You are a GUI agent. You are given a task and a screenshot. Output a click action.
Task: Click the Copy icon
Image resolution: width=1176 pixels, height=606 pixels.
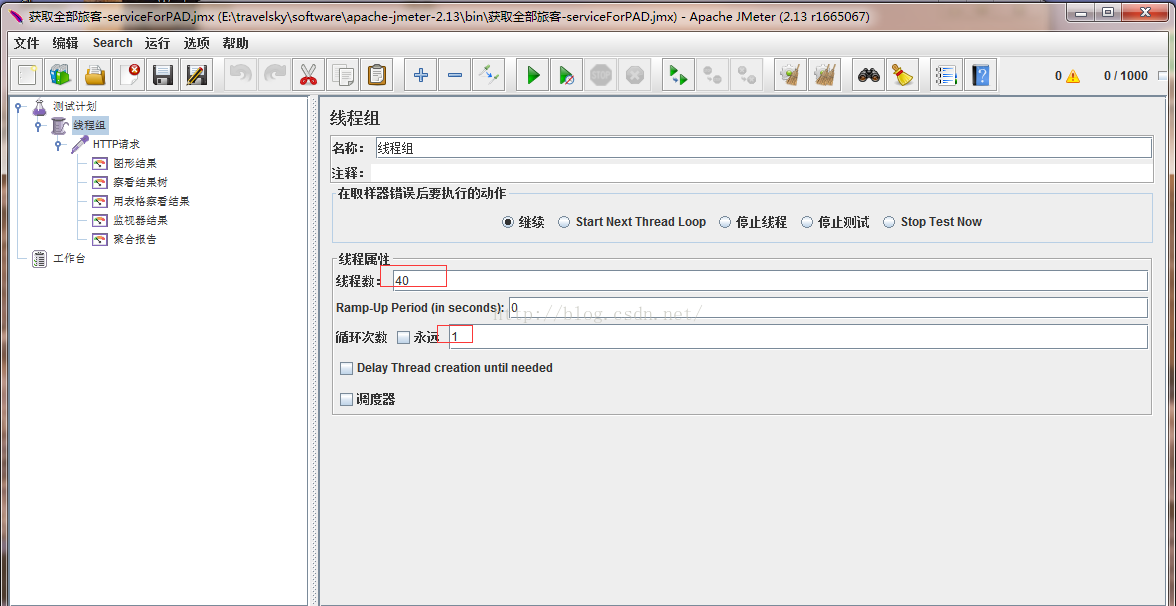pos(342,75)
